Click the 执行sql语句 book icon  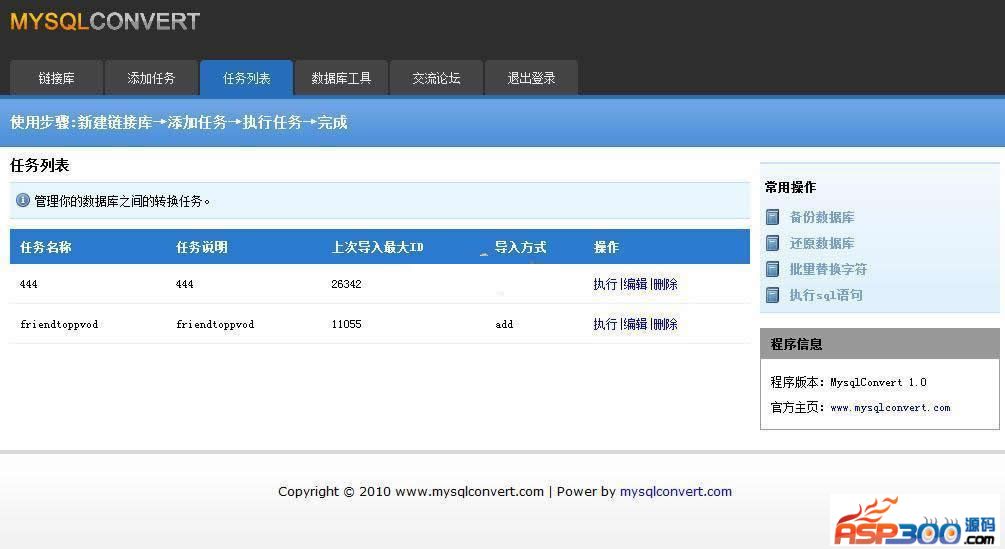773,295
